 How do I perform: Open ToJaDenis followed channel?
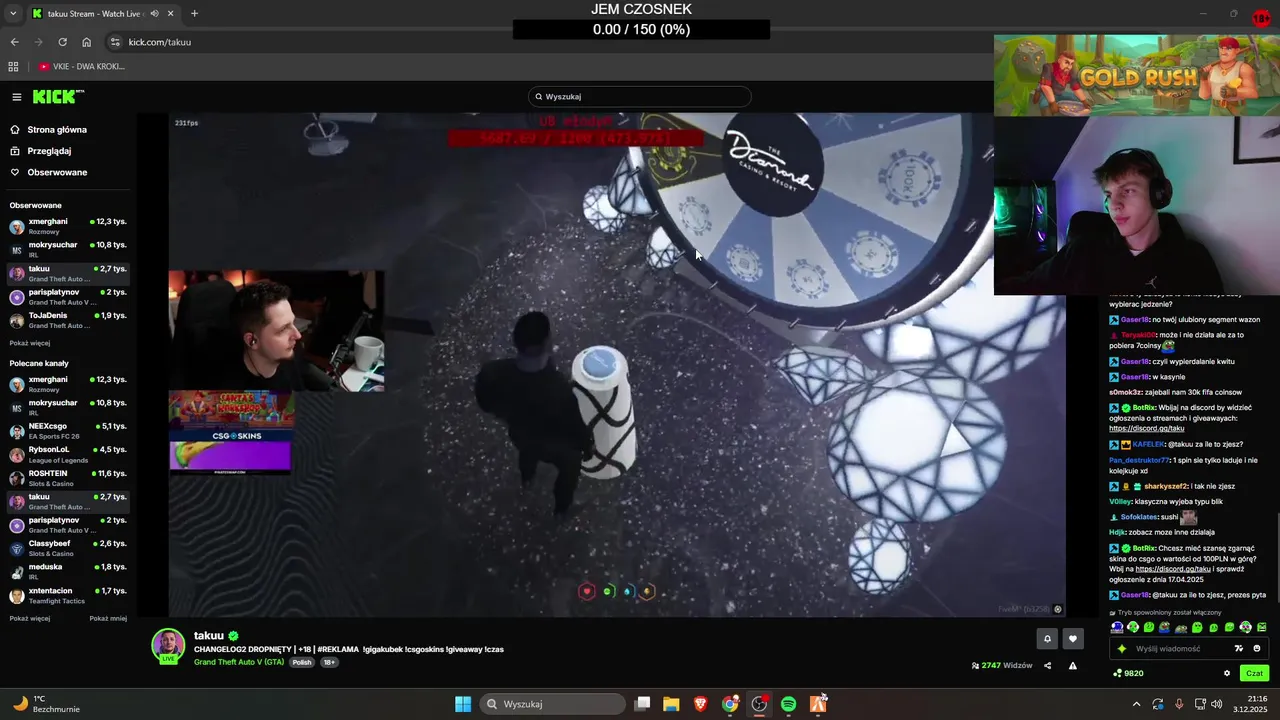pyautogui.click(x=68, y=320)
